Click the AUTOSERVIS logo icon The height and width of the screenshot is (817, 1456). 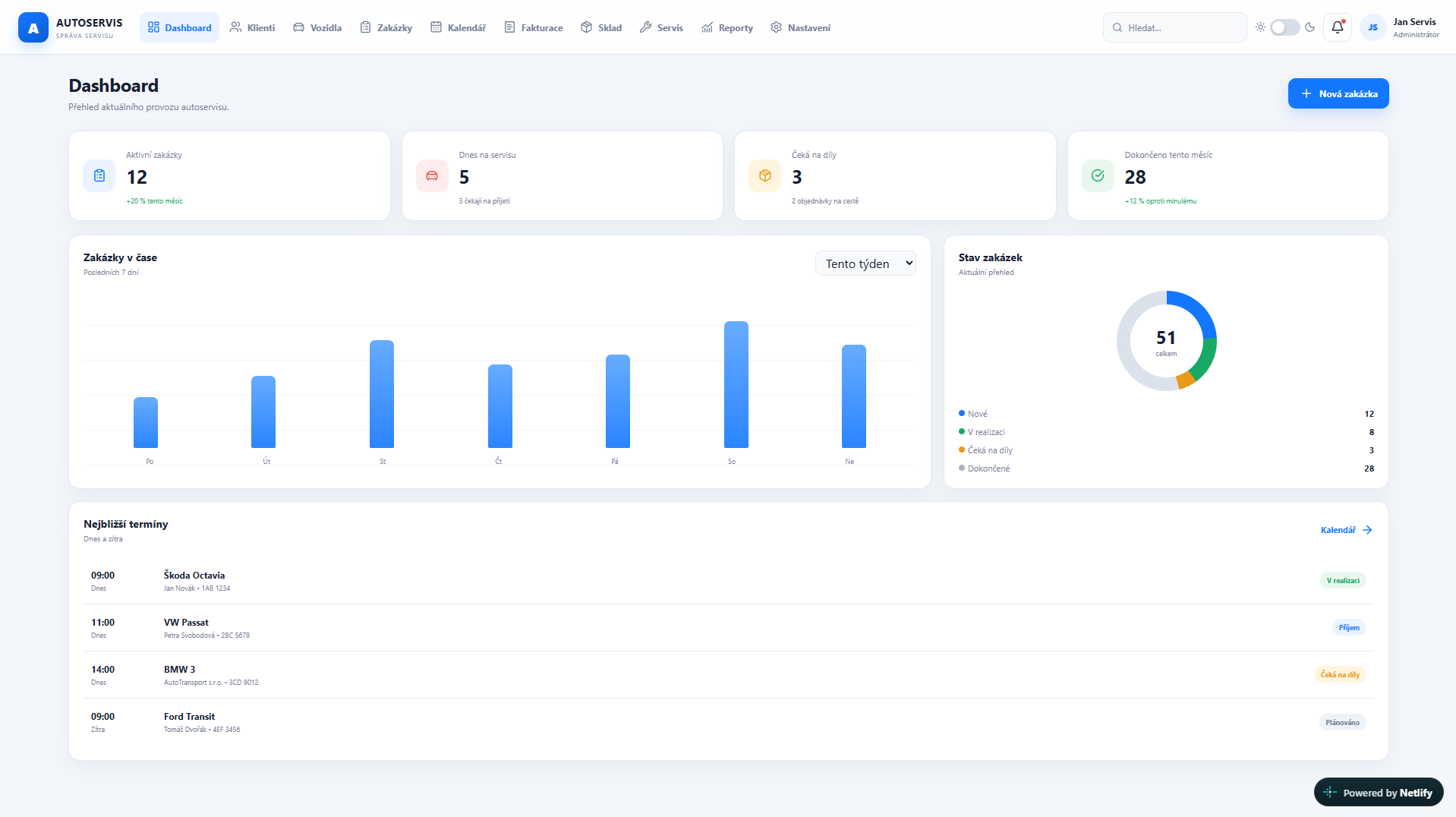click(33, 28)
